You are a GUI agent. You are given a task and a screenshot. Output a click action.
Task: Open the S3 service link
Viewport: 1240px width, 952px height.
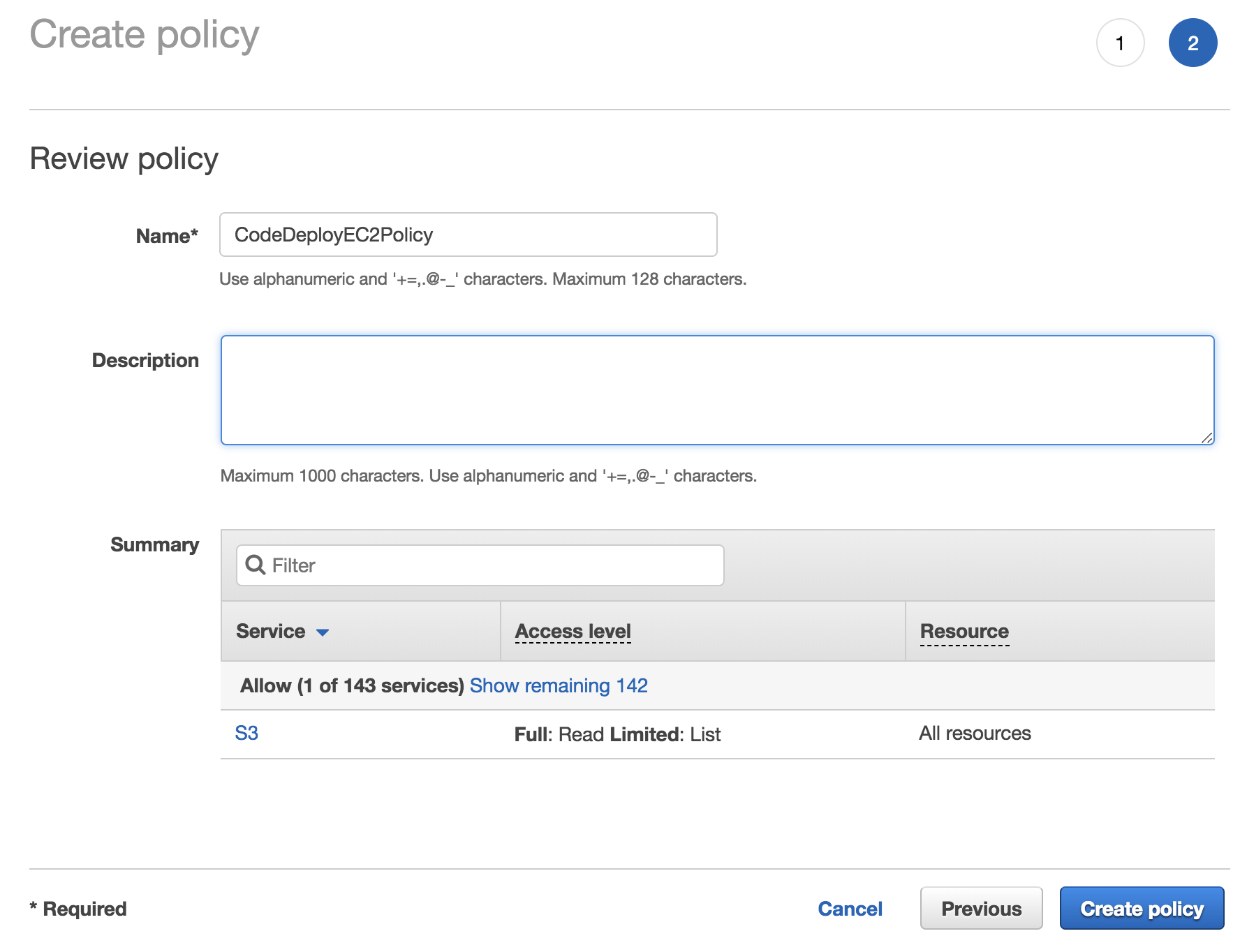pyautogui.click(x=246, y=733)
